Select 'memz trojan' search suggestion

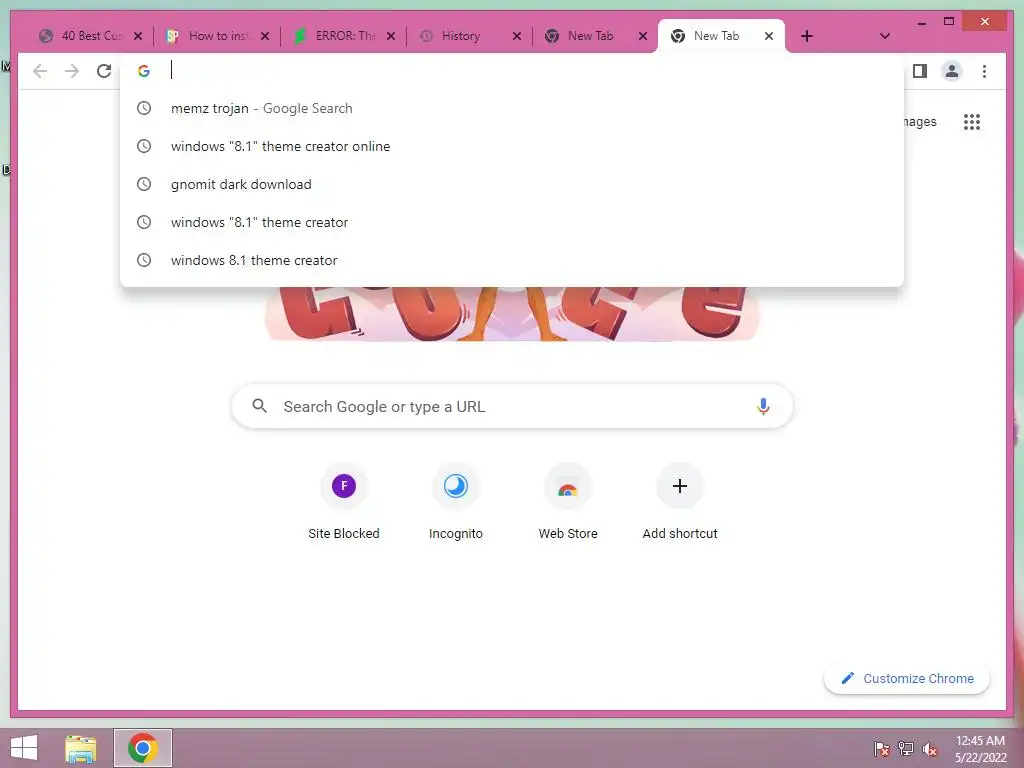[x=511, y=108]
